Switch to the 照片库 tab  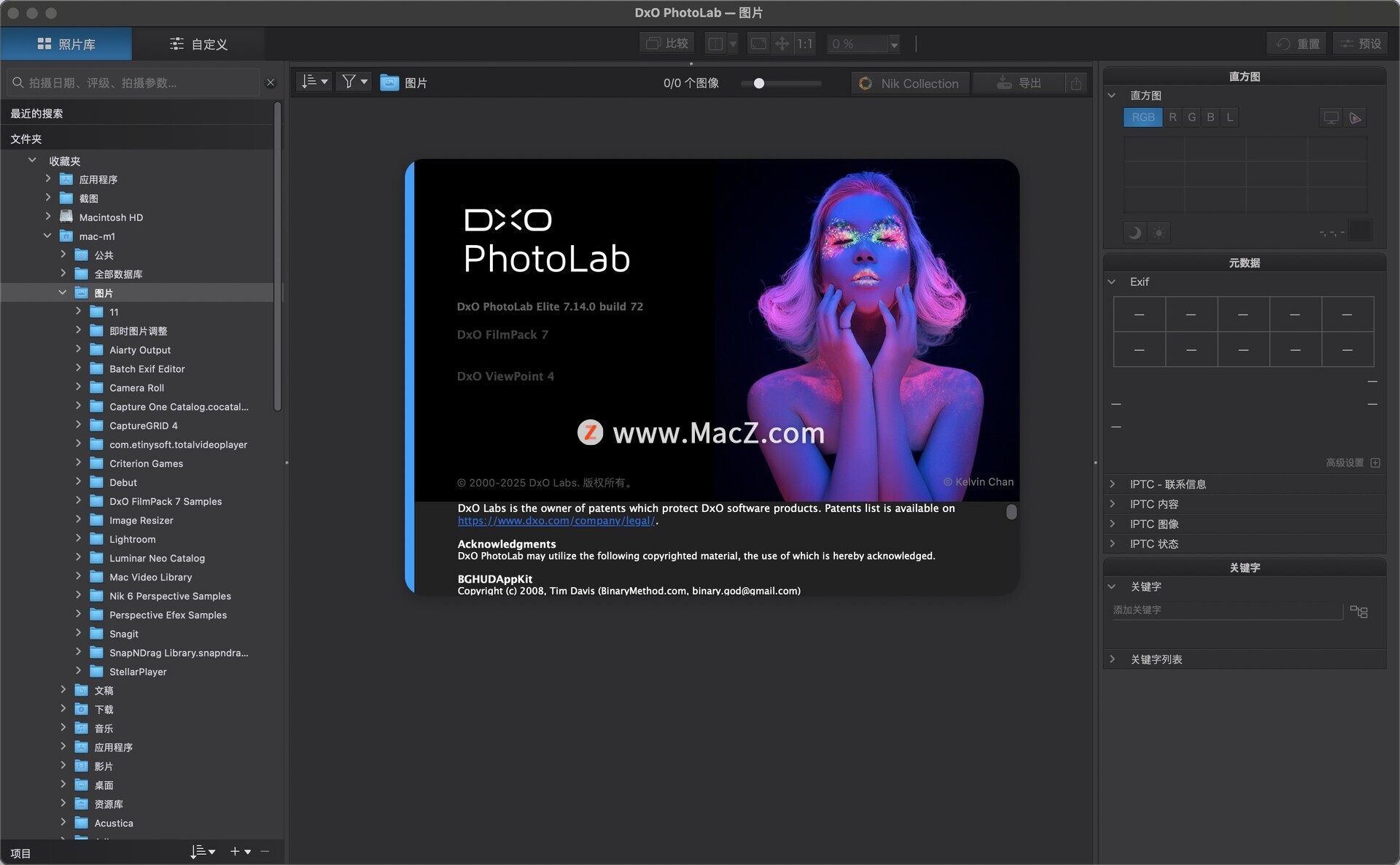(66, 44)
